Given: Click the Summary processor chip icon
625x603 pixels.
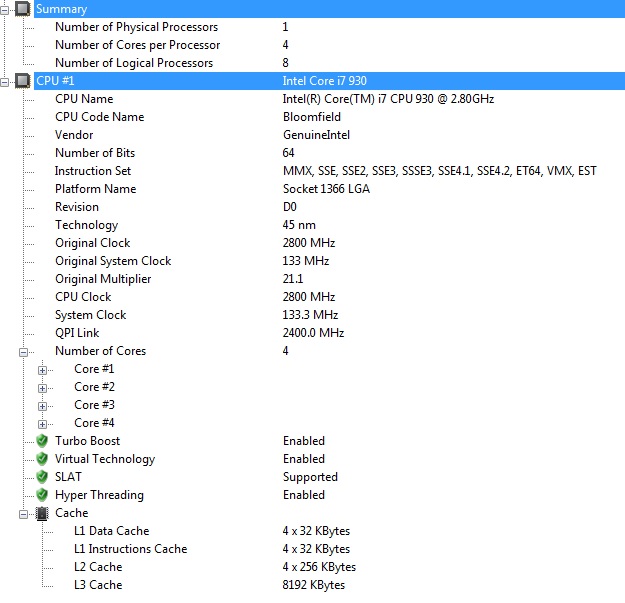Looking at the screenshot, I should click(23, 9).
